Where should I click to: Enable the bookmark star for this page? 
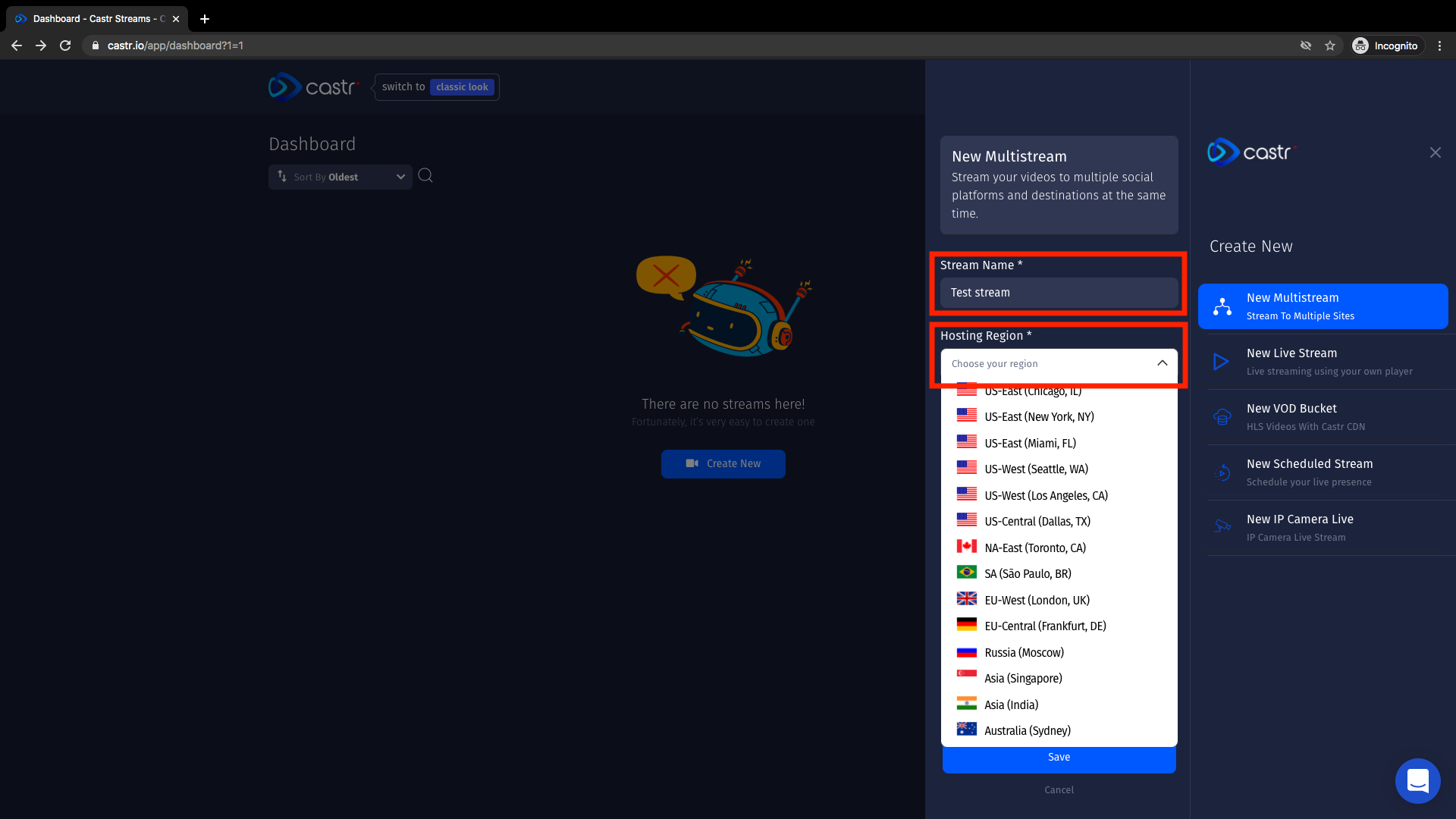[x=1331, y=45]
